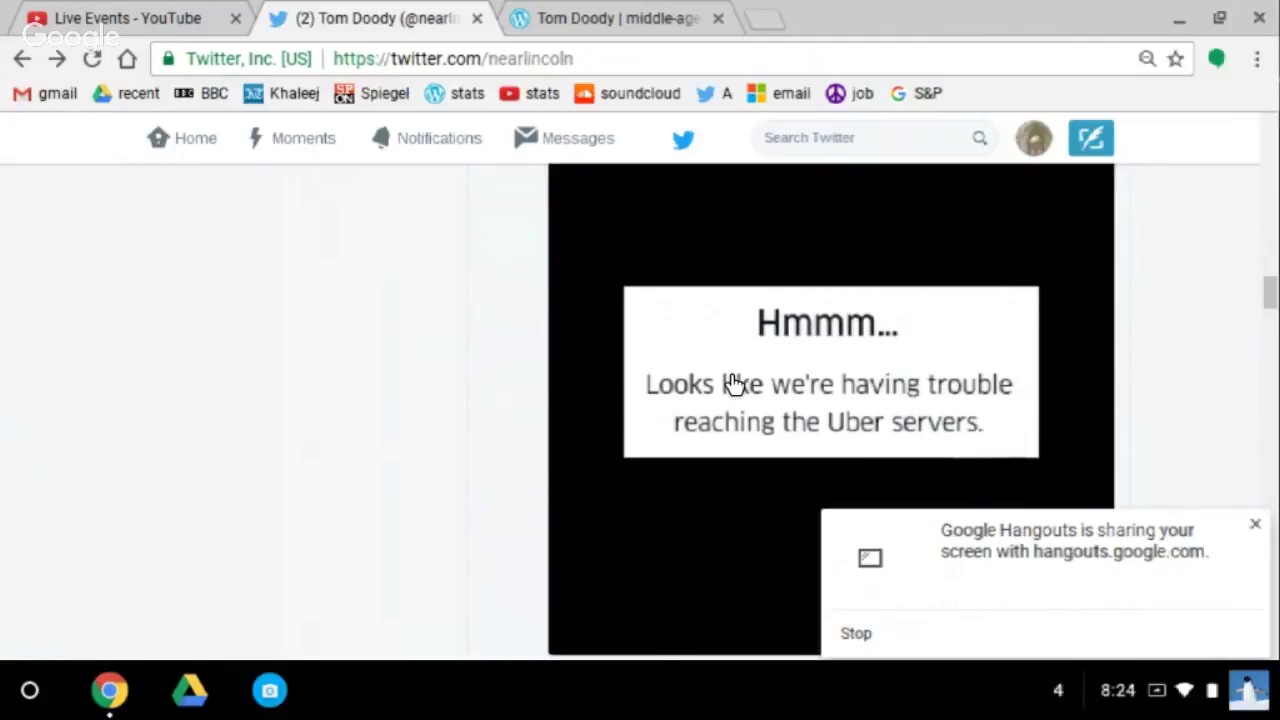Open the Chrome OS launcher circle

point(29,690)
